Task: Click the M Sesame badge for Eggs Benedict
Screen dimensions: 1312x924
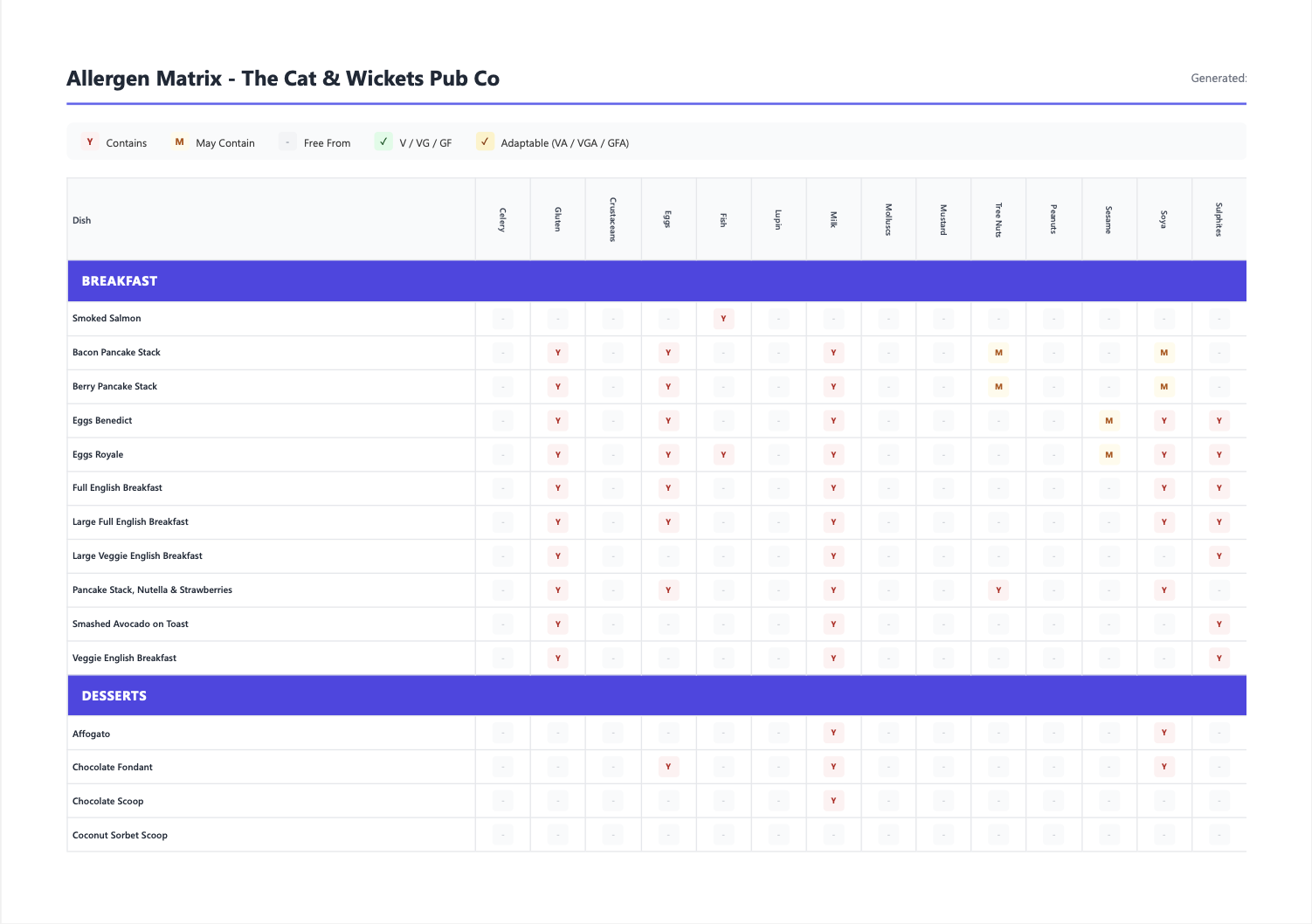Action: click(x=1108, y=421)
